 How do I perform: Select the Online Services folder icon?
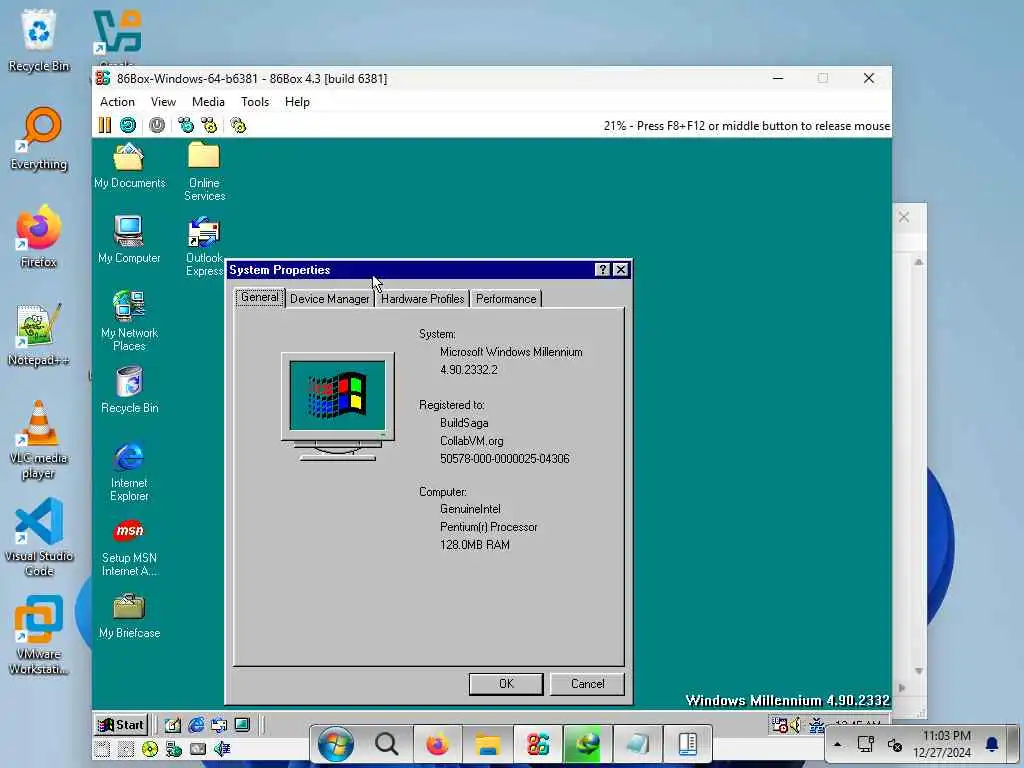click(x=204, y=172)
